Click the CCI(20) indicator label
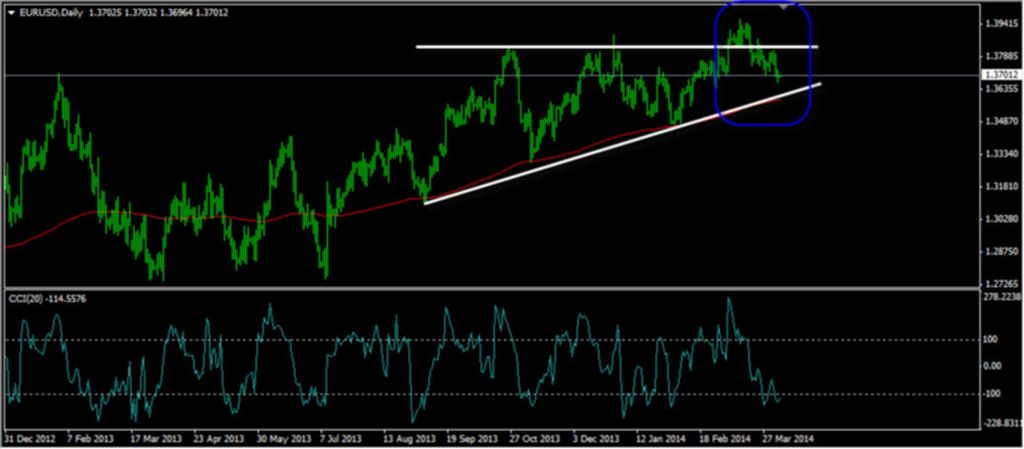Screen dimensions: 1024x449 tap(24, 298)
